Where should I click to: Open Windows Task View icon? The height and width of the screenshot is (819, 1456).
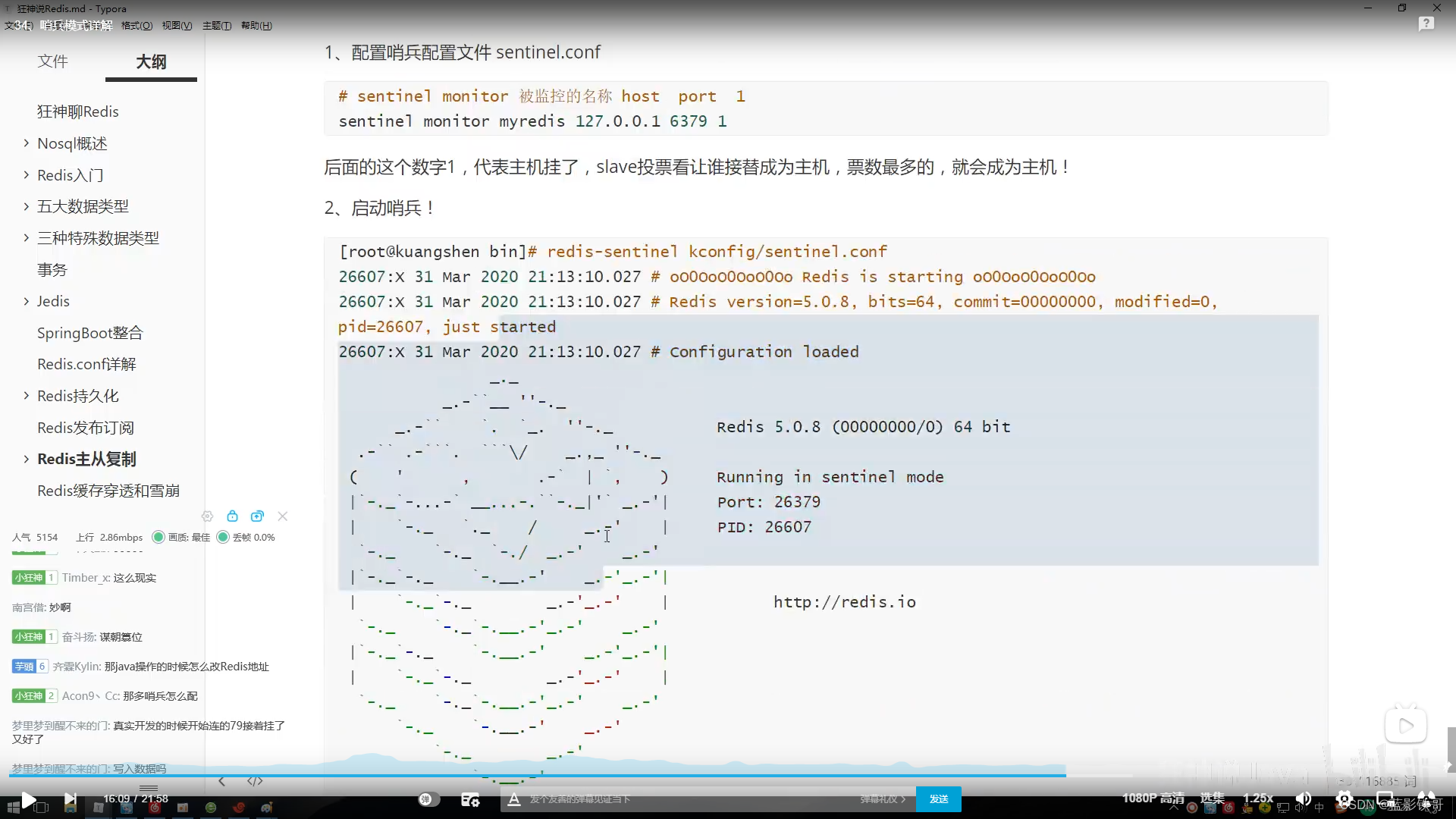[41, 808]
